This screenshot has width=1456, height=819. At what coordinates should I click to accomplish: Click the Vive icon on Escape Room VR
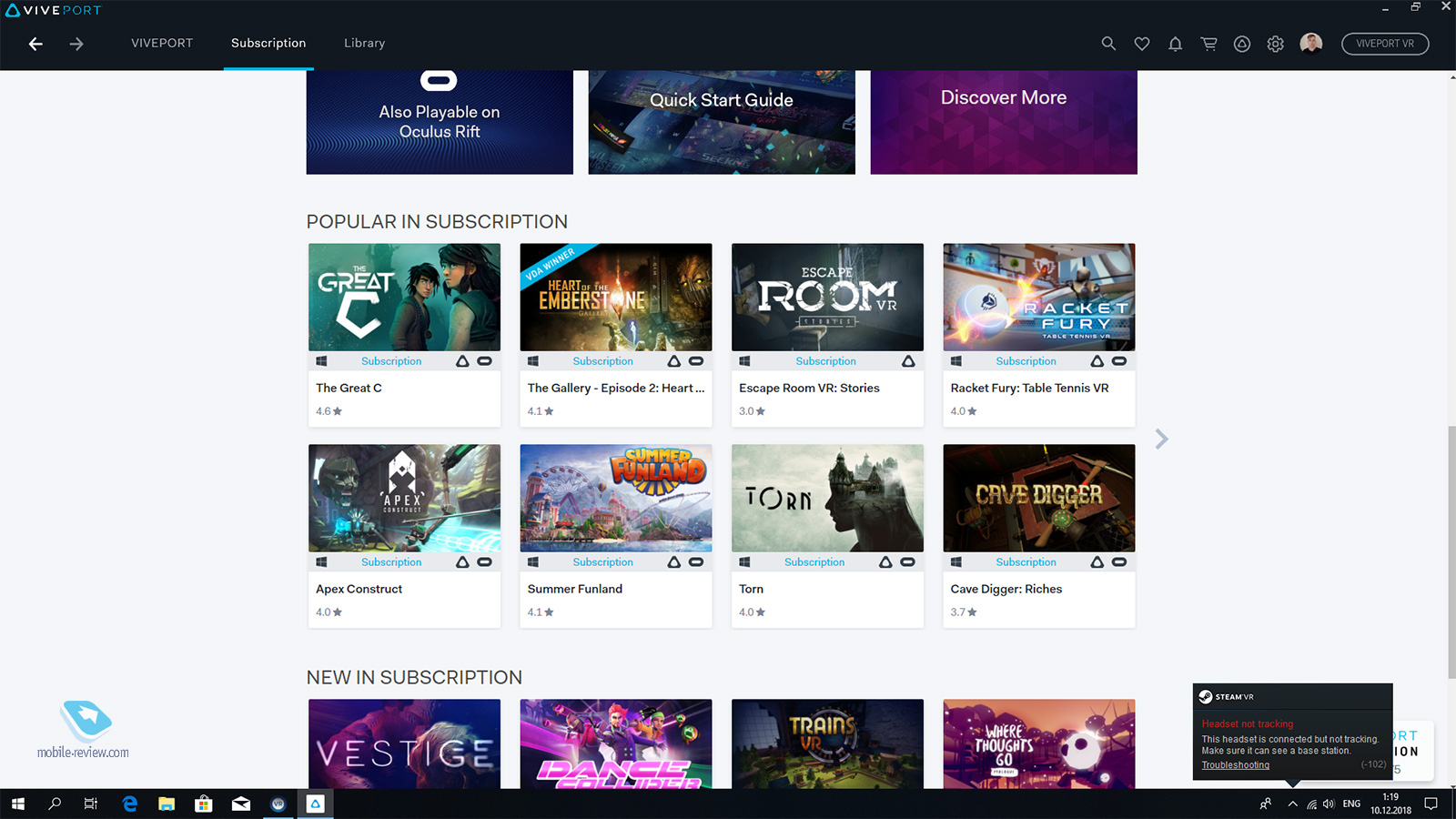(x=908, y=361)
